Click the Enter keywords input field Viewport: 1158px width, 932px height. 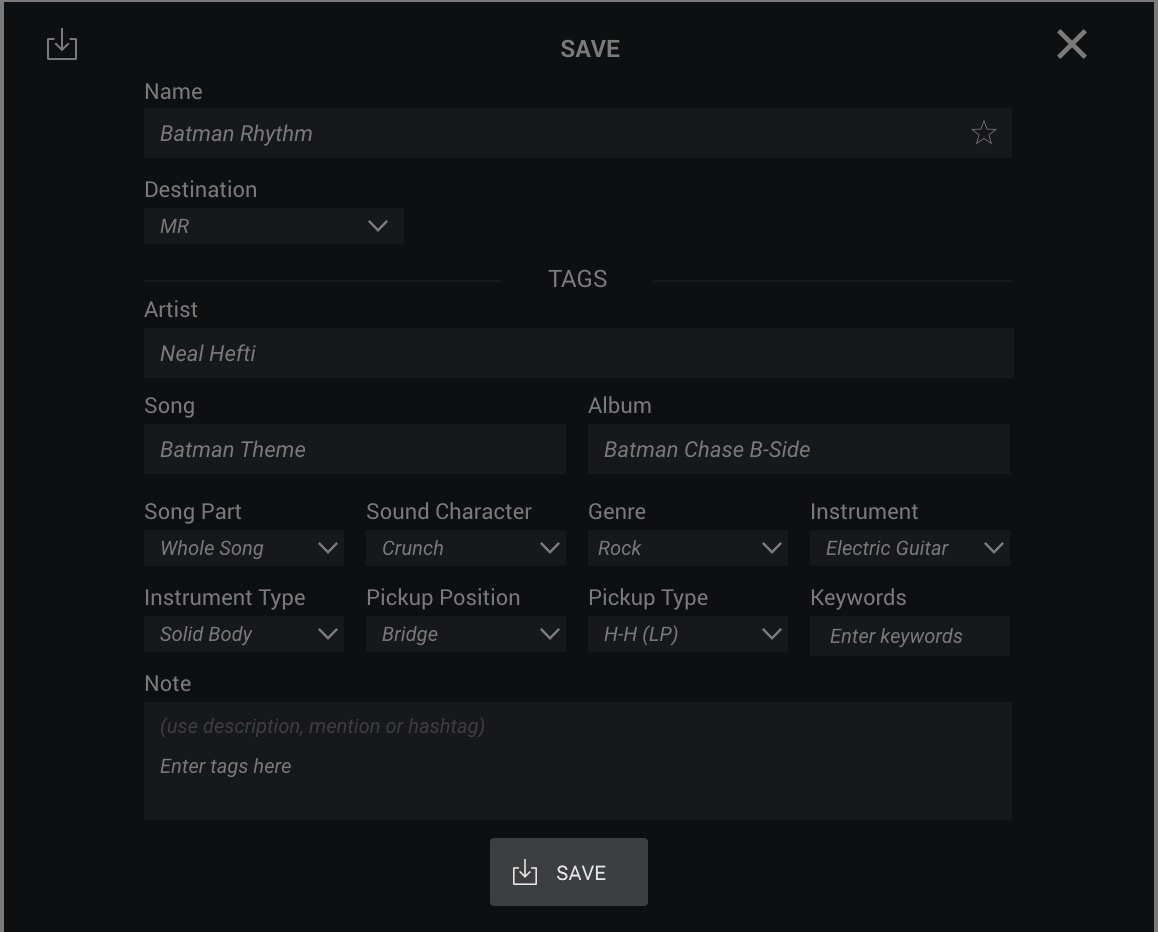tap(910, 636)
